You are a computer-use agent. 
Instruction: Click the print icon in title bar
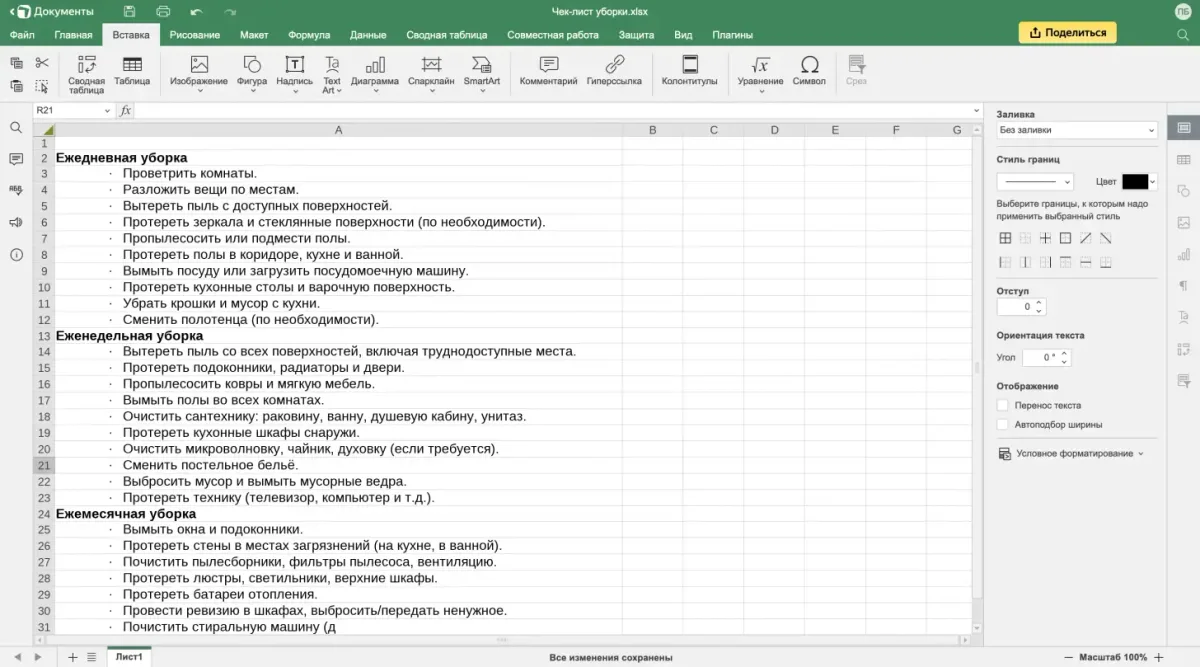163,12
